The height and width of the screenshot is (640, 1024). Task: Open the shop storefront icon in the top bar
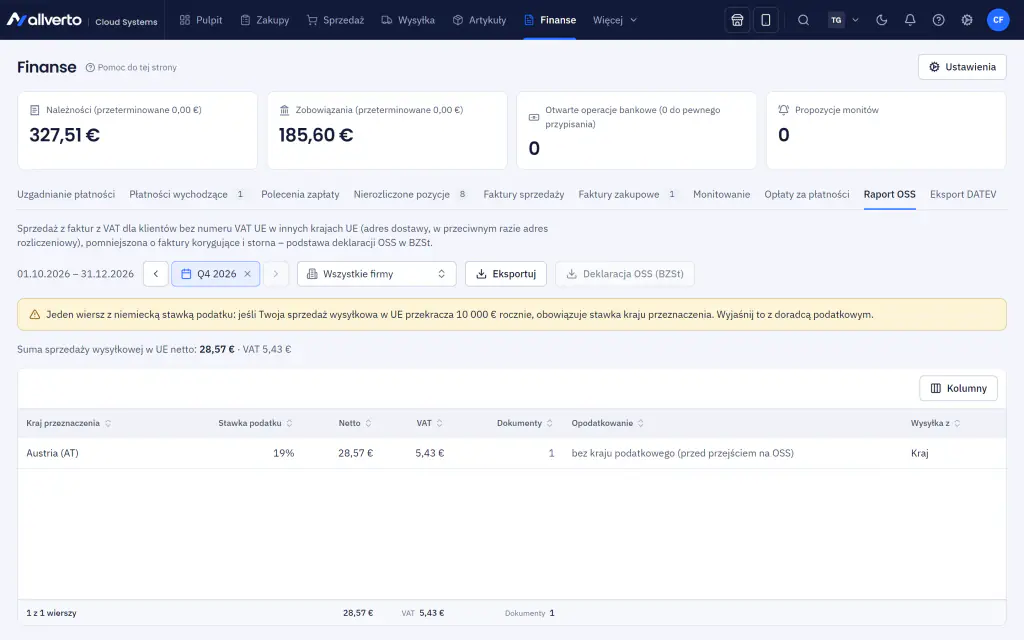coord(737,20)
